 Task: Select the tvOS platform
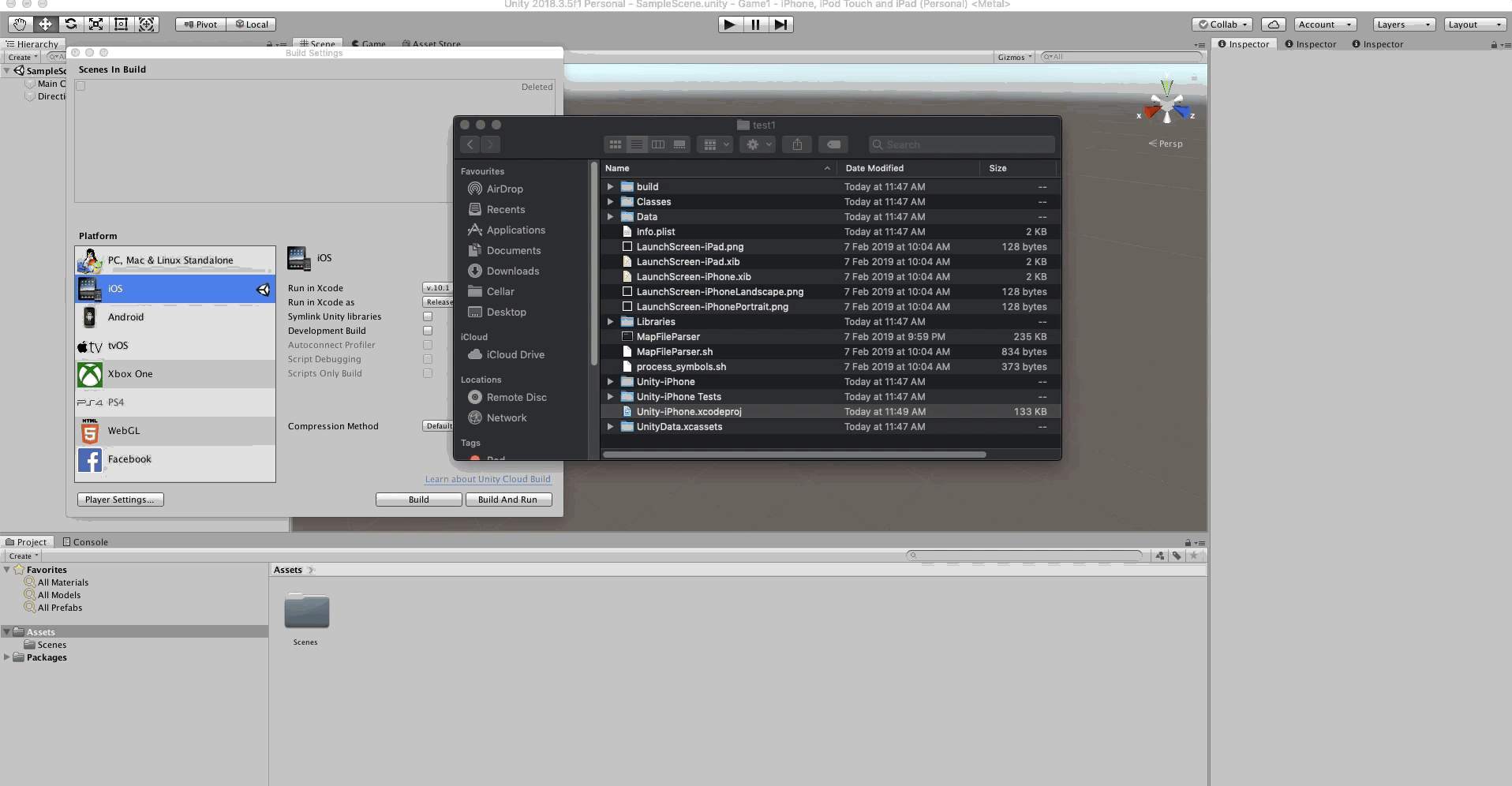(175, 346)
